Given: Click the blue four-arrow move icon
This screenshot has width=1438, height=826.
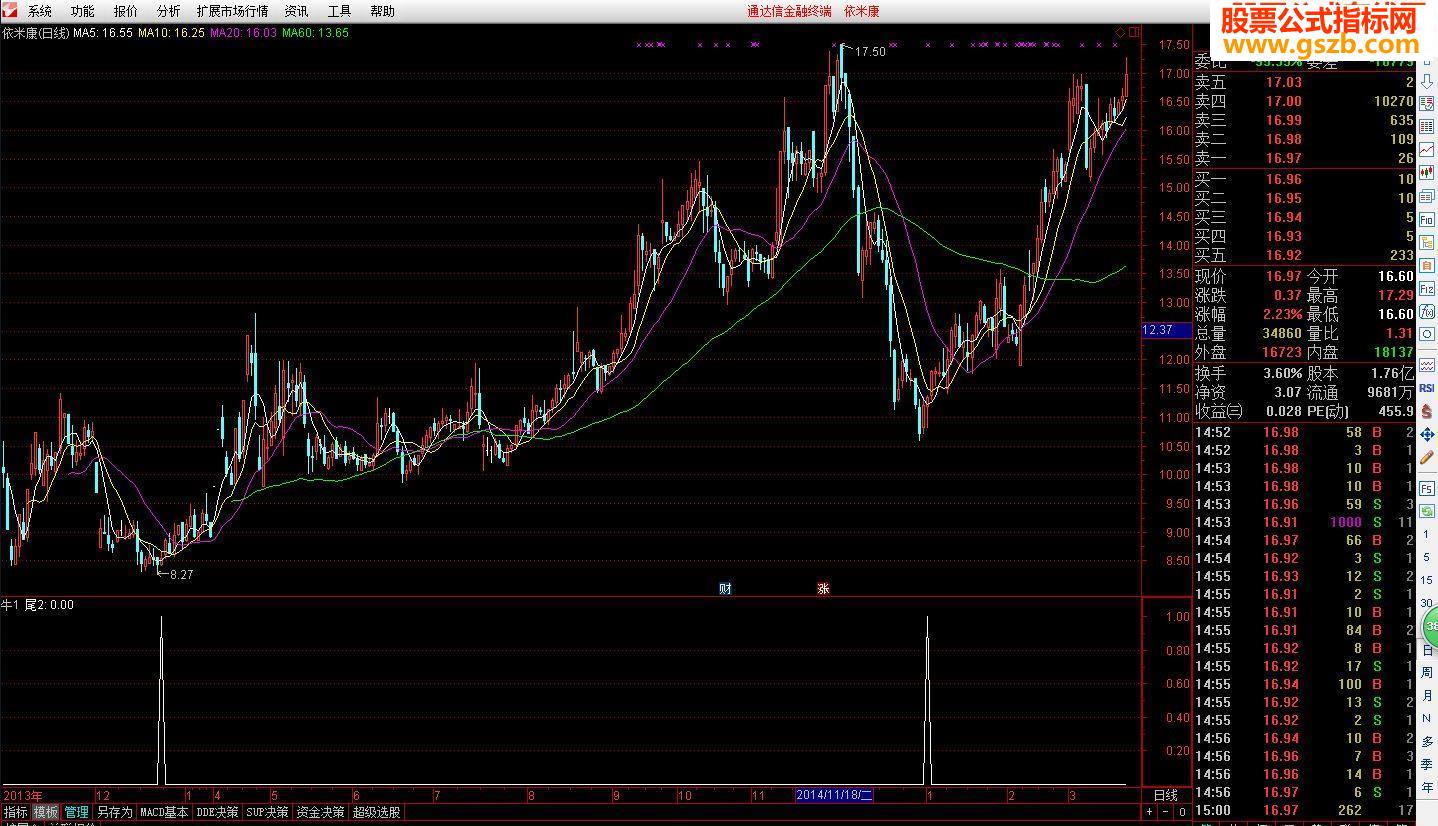Looking at the screenshot, I should (x=1427, y=434).
